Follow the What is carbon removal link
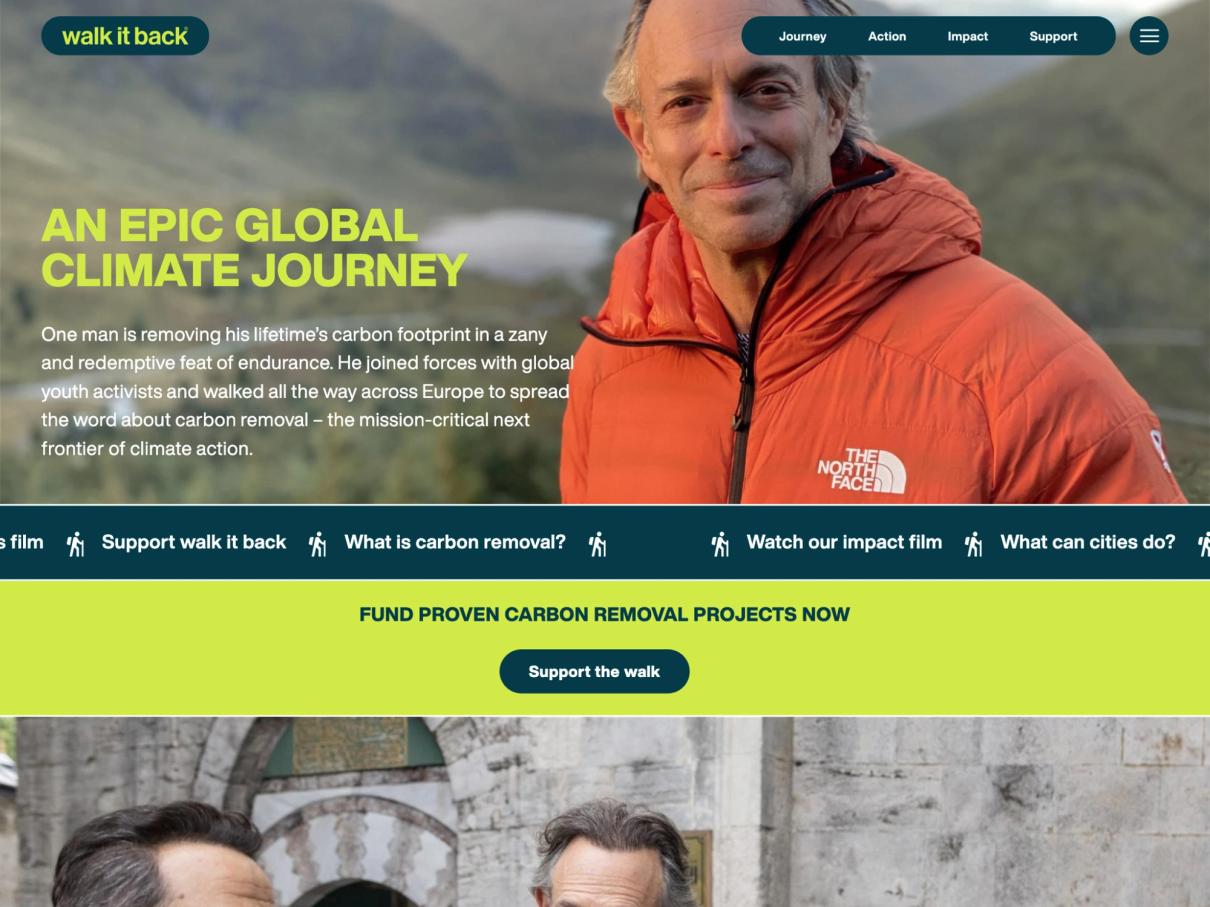This screenshot has width=1210, height=907. pyautogui.click(x=455, y=542)
